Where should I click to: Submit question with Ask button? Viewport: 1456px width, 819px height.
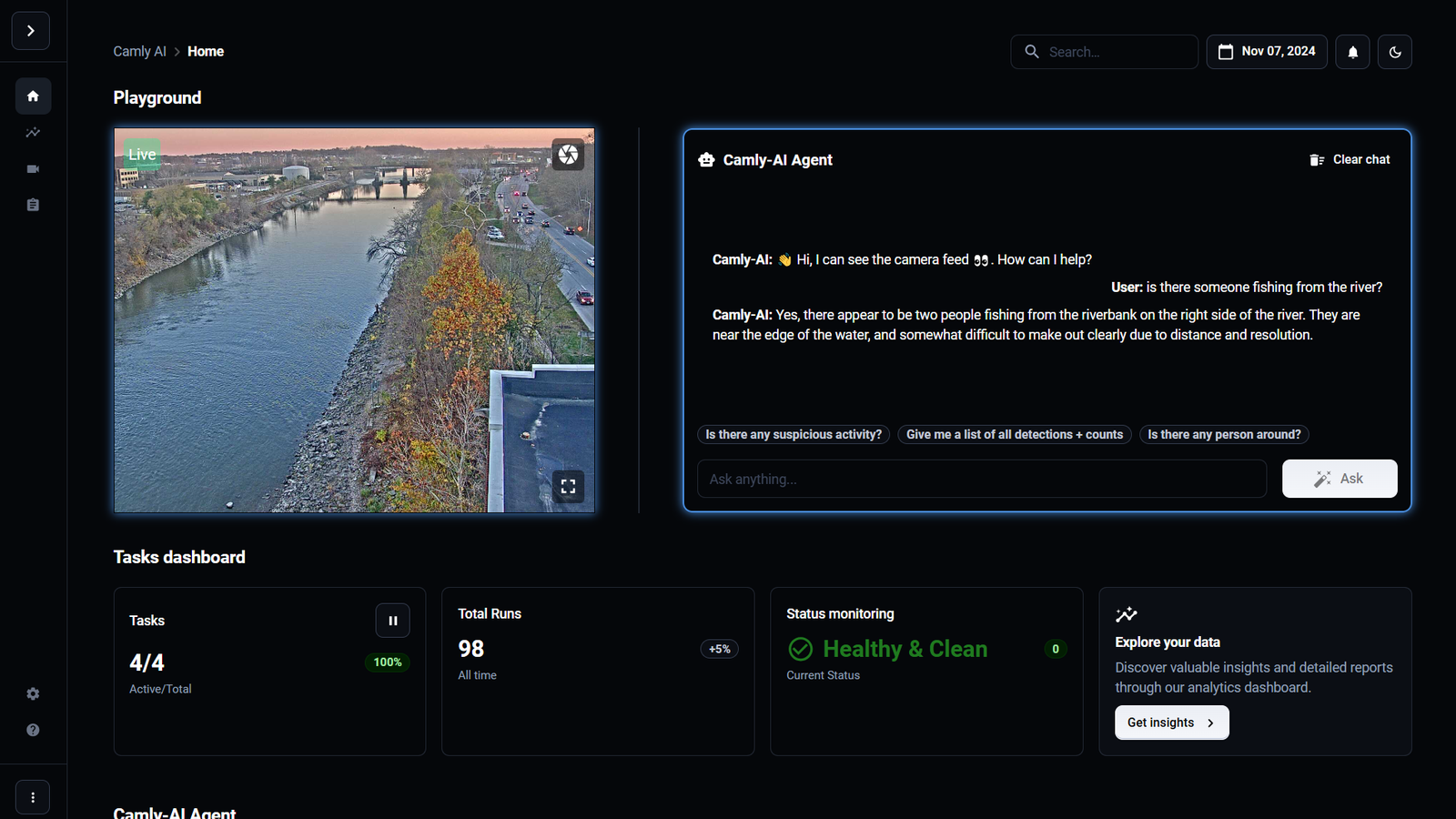[1340, 479]
